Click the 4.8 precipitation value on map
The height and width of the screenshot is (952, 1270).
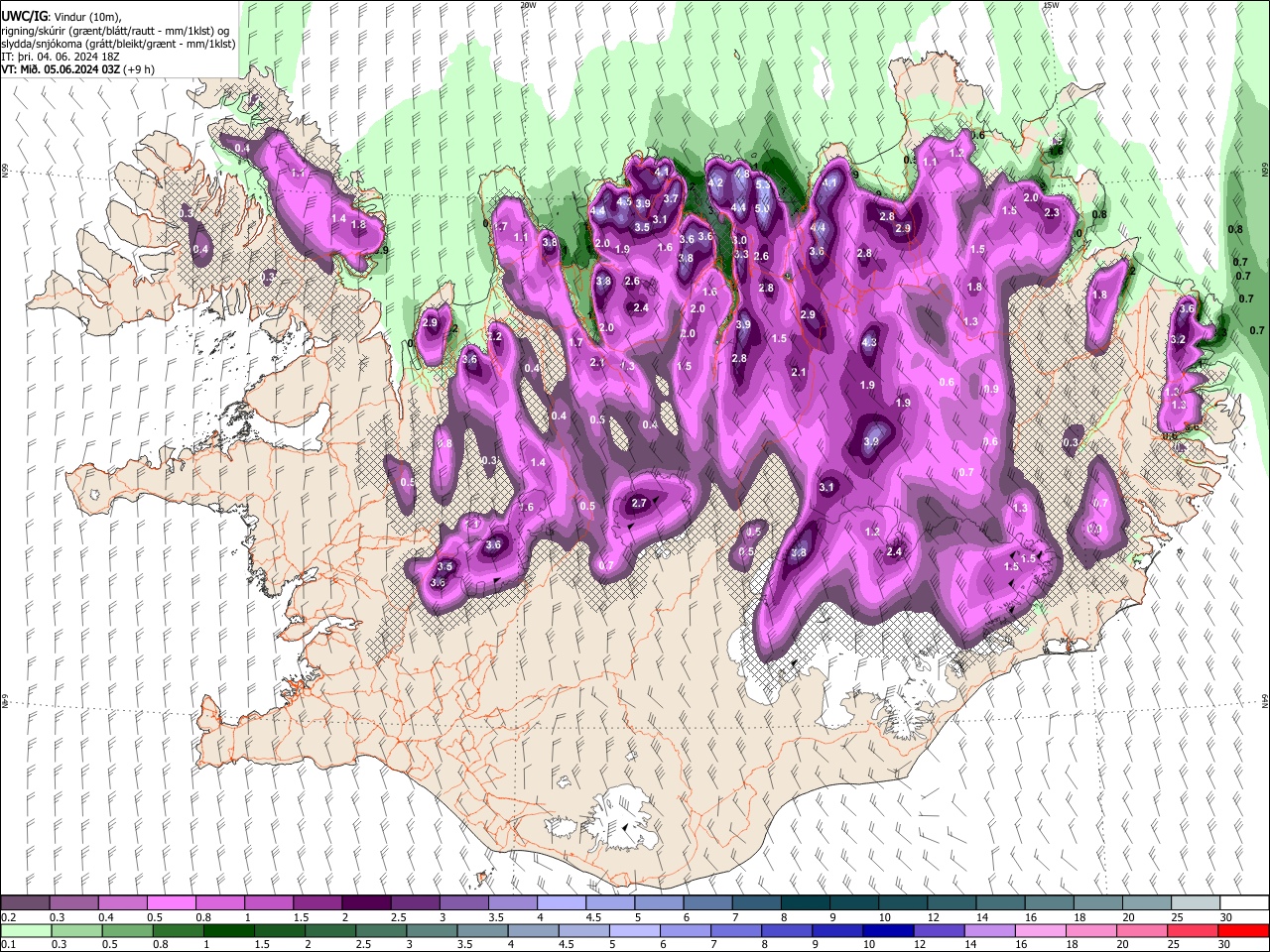(x=742, y=174)
